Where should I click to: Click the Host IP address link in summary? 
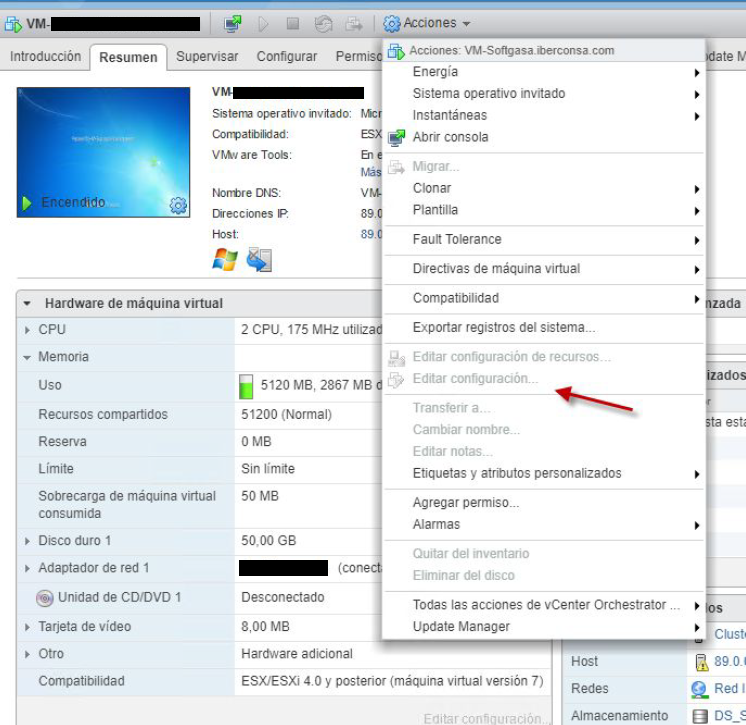point(371,235)
